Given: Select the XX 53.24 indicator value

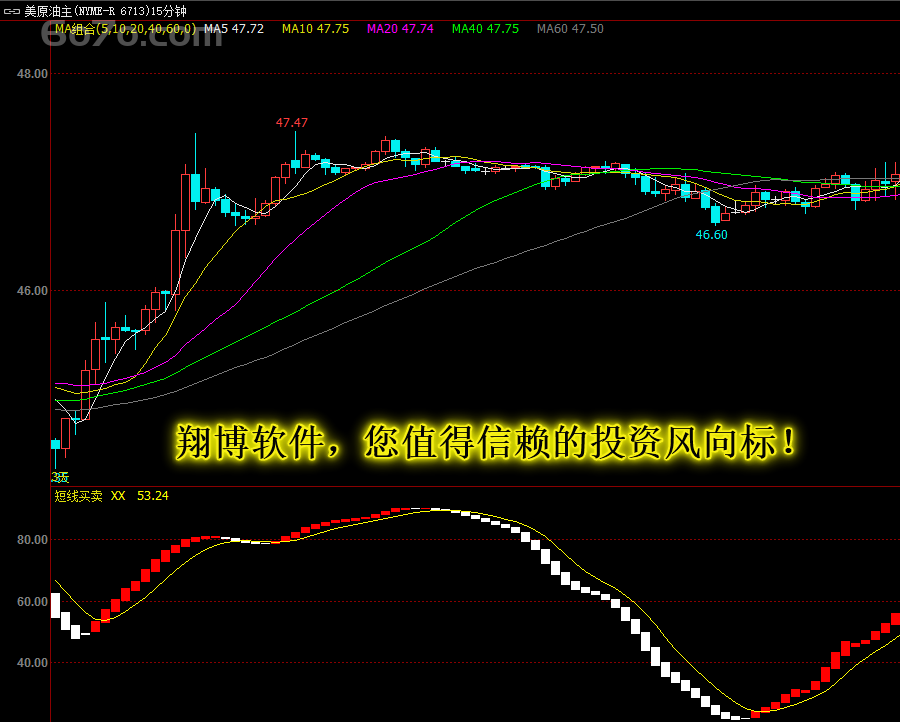Looking at the screenshot, I should (139, 496).
